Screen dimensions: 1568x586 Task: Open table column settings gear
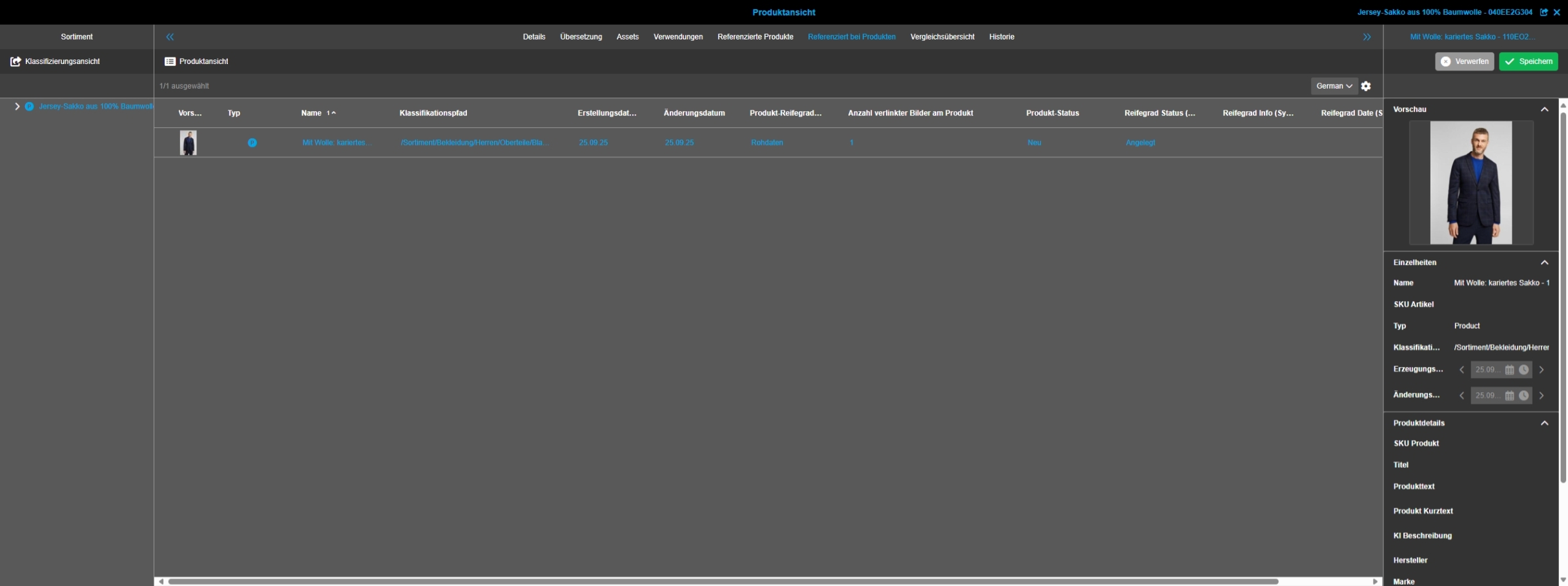1366,86
